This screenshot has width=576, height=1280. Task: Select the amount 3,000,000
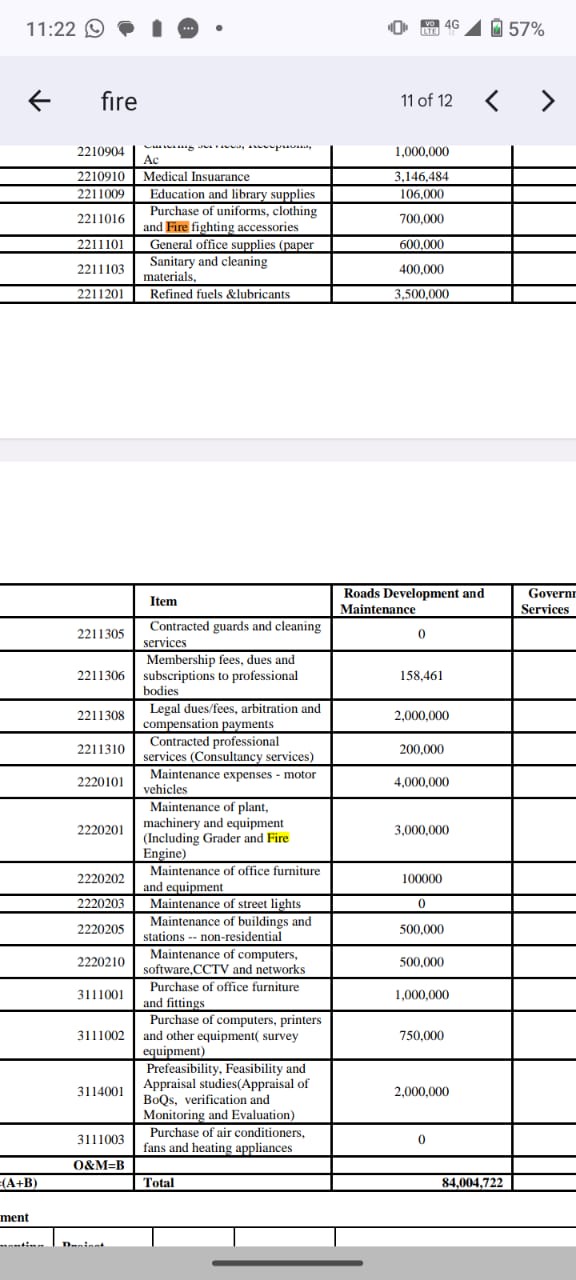tap(421, 830)
